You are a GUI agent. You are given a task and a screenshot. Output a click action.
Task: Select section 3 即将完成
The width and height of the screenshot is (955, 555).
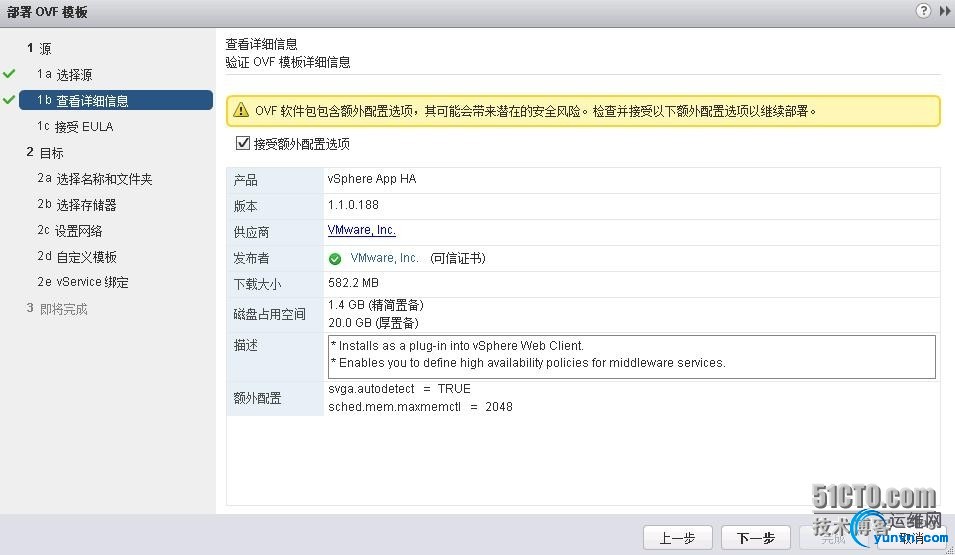click(57, 309)
